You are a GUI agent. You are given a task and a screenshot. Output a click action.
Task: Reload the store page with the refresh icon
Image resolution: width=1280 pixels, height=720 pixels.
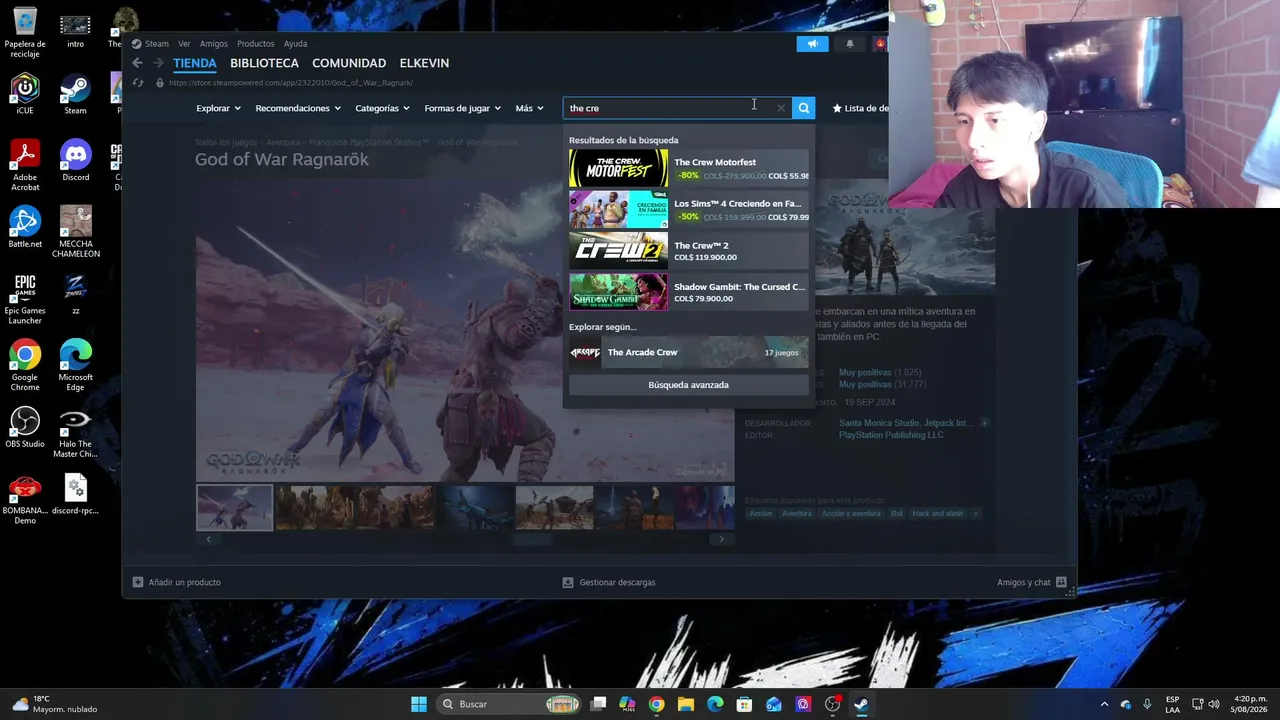[x=138, y=82]
